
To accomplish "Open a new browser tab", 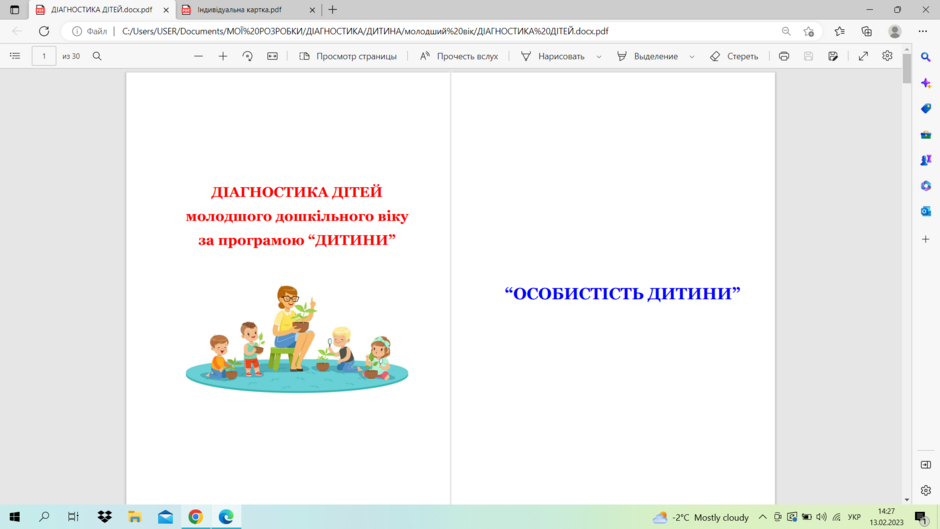I will 333,10.
